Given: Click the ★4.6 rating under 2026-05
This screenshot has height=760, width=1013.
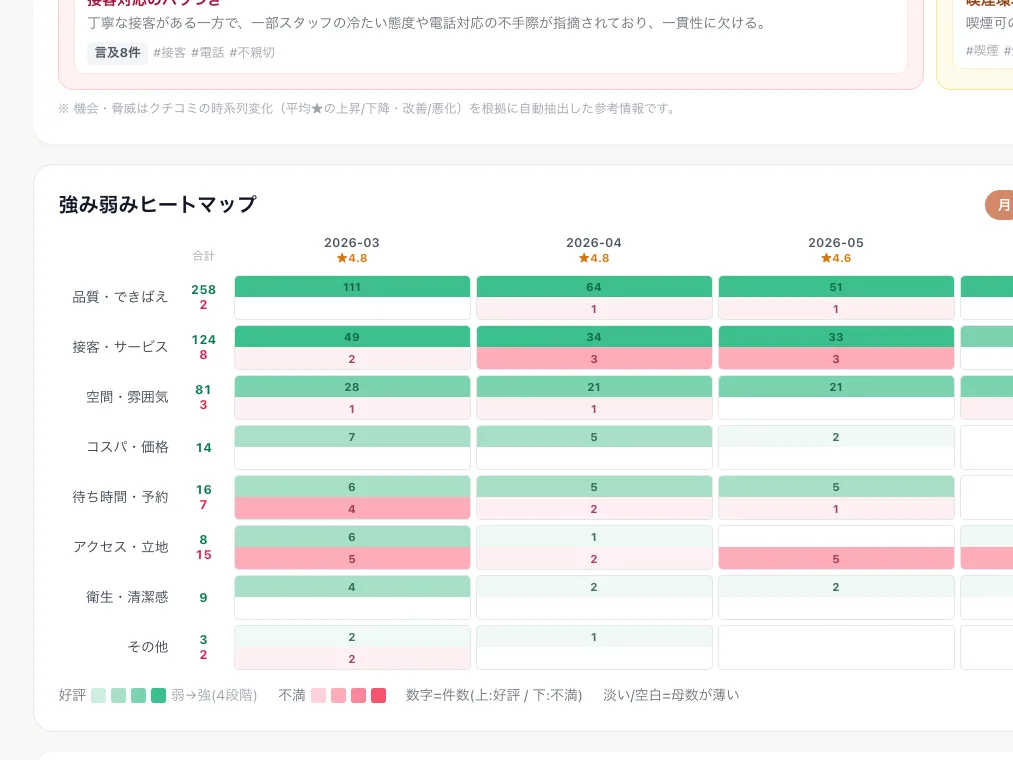Looking at the screenshot, I should (836, 258).
